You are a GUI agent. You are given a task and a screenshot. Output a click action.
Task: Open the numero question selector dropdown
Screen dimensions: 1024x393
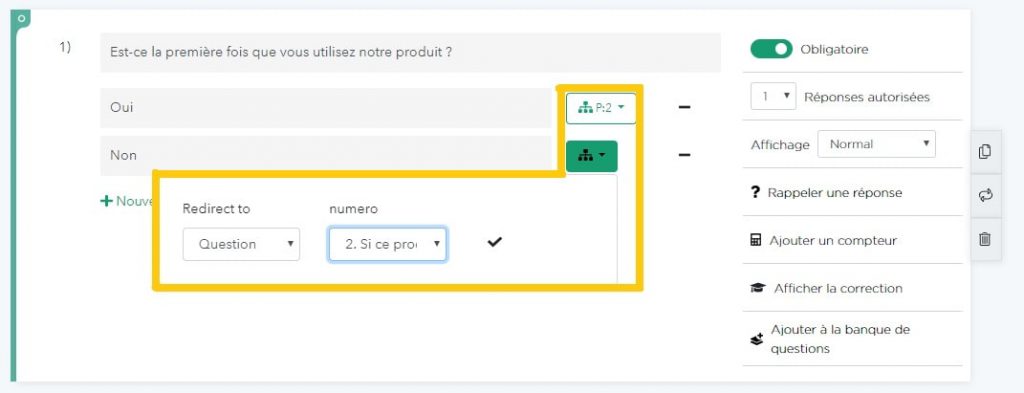point(388,244)
